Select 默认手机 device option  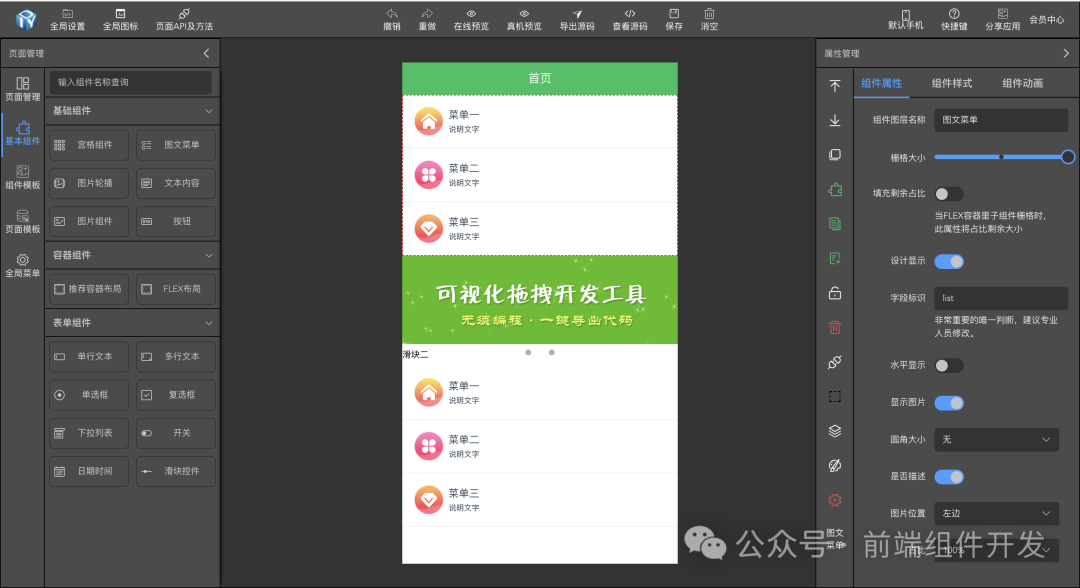tap(906, 20)
